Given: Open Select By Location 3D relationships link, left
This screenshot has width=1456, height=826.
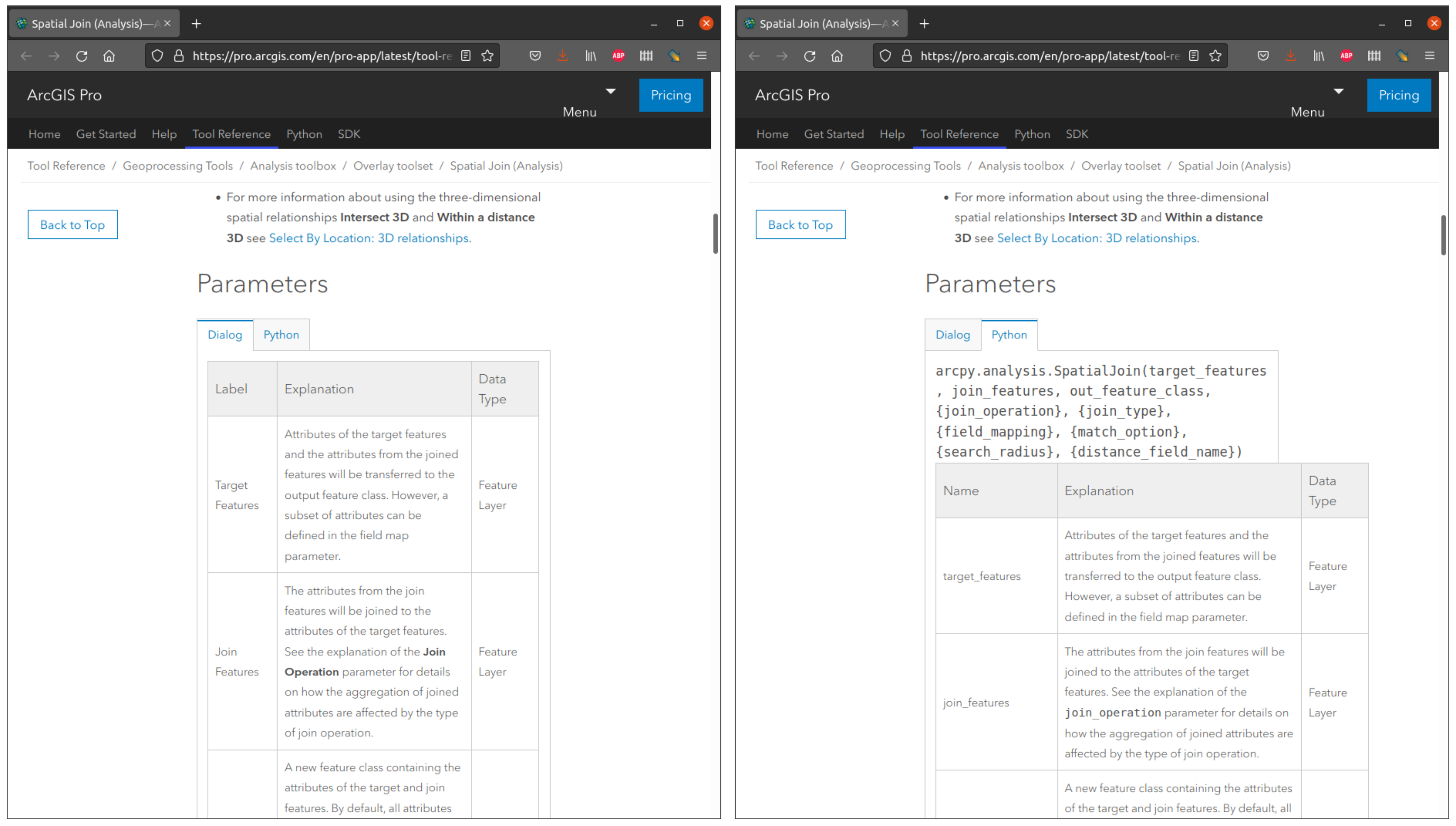Looking at the screenshot, I should pyautogui.click(x=369, y=238).
